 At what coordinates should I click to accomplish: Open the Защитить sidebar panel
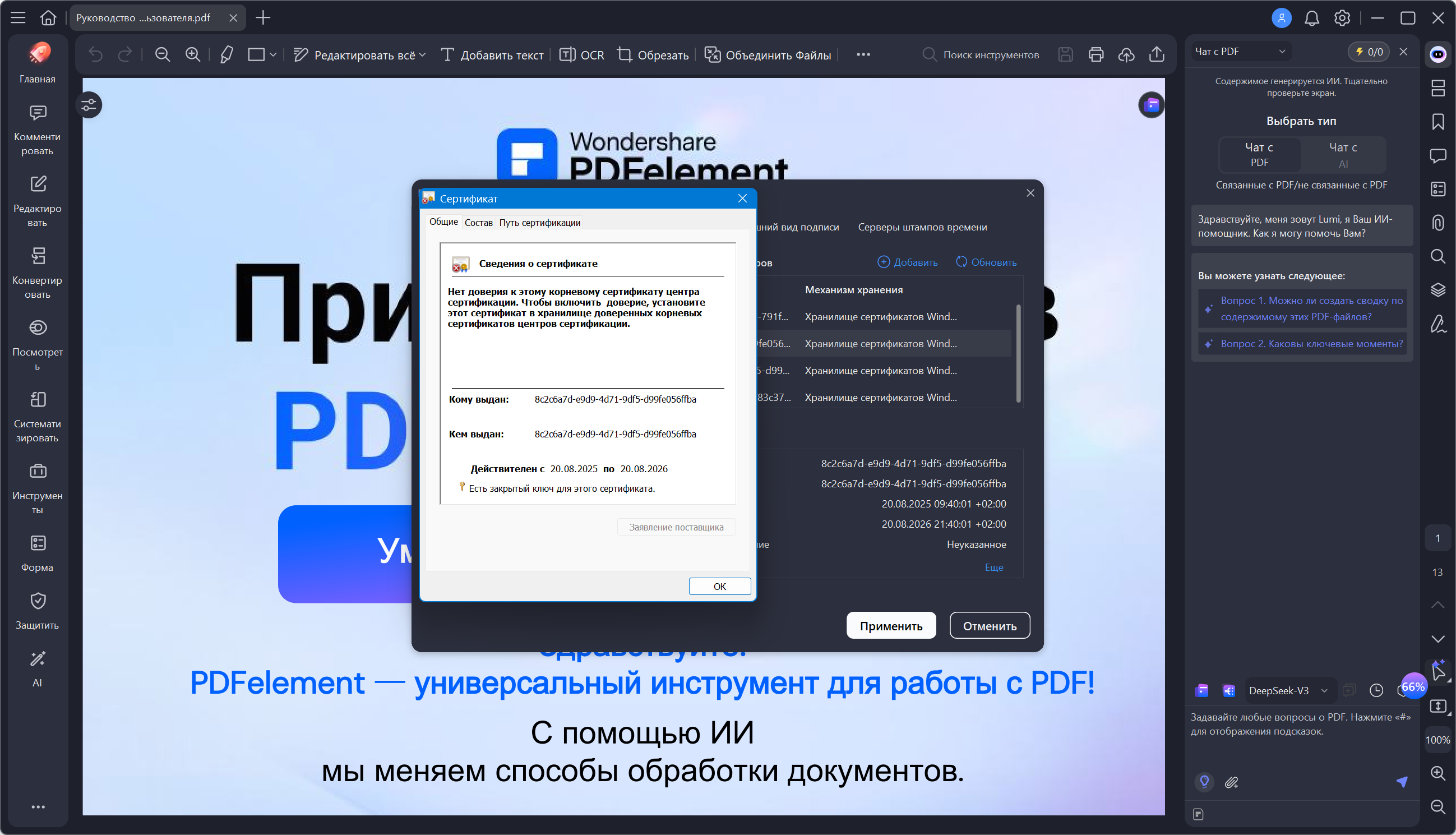37,610
